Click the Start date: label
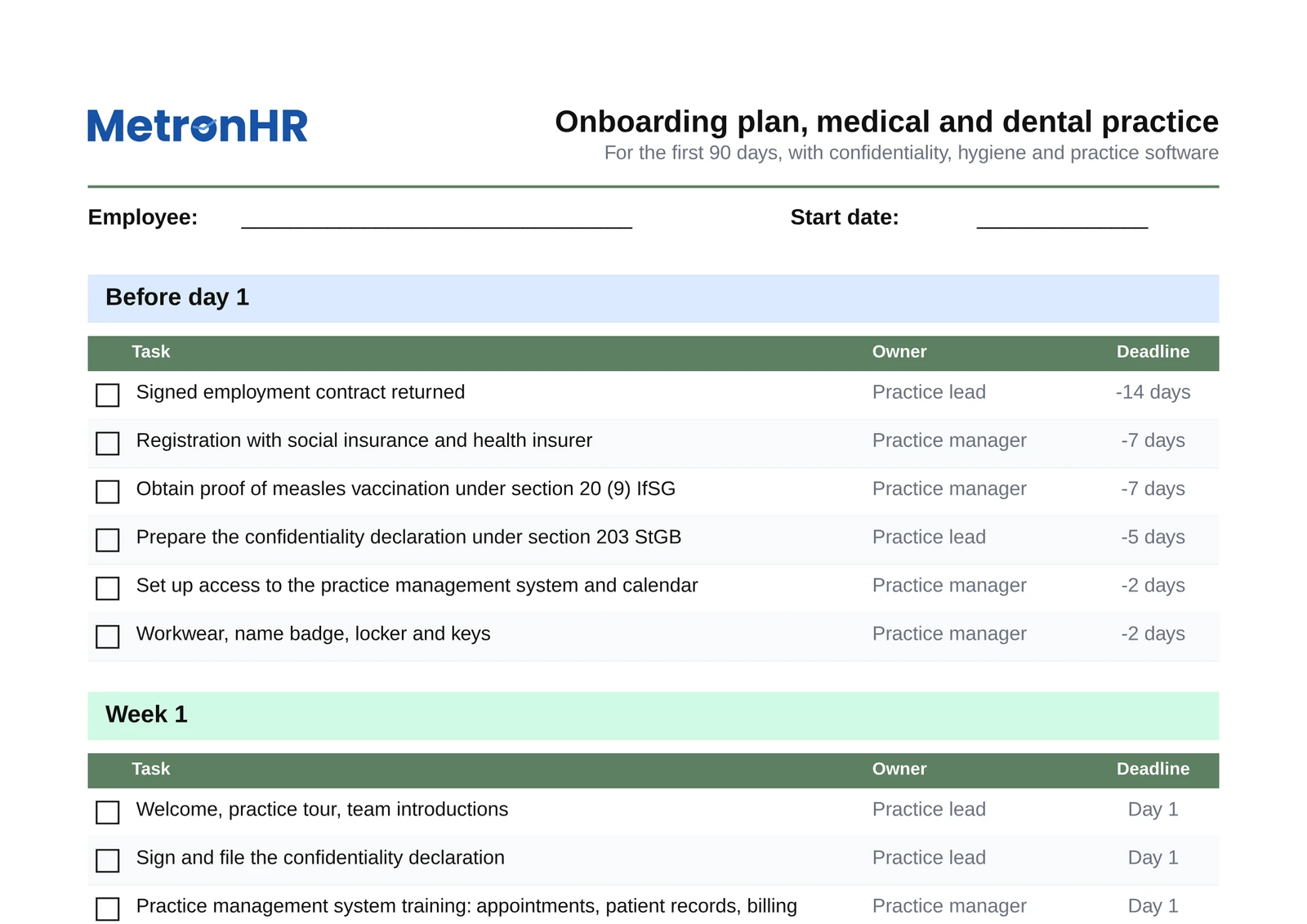Viewport: 1307px width, 924px height. point(845,217)
